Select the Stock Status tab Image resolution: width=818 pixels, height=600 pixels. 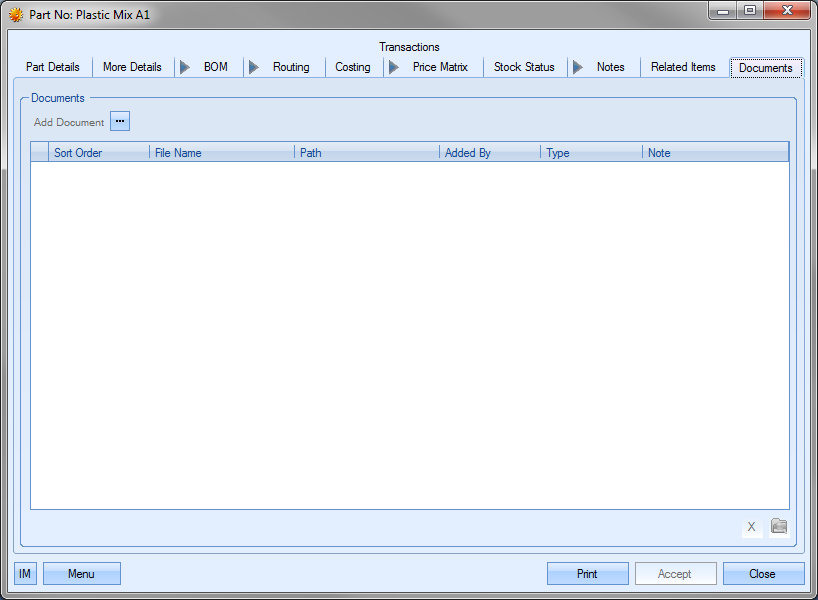click(x=524, y=67)
